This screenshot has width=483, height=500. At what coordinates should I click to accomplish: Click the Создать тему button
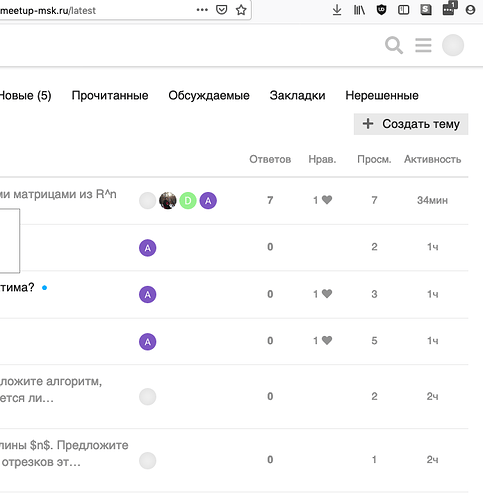pyautogui.click(x=411, y=124)
